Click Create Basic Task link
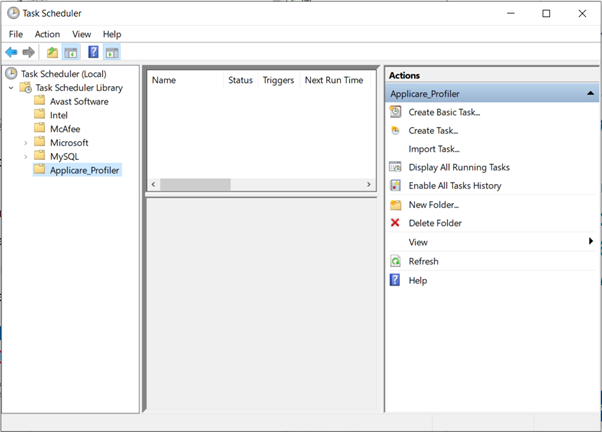 tap(444, 112)
